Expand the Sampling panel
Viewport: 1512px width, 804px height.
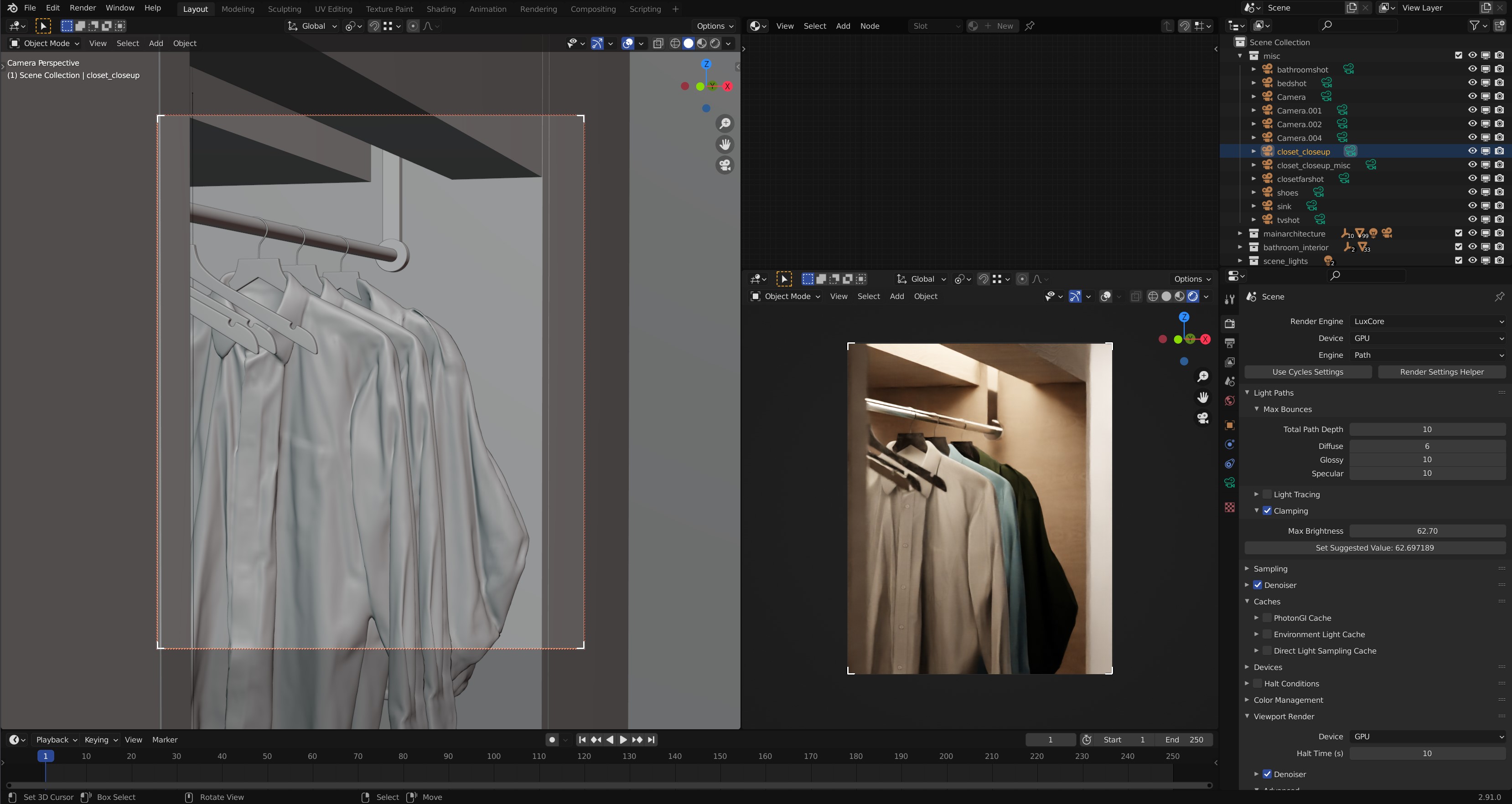(1270, 569)
